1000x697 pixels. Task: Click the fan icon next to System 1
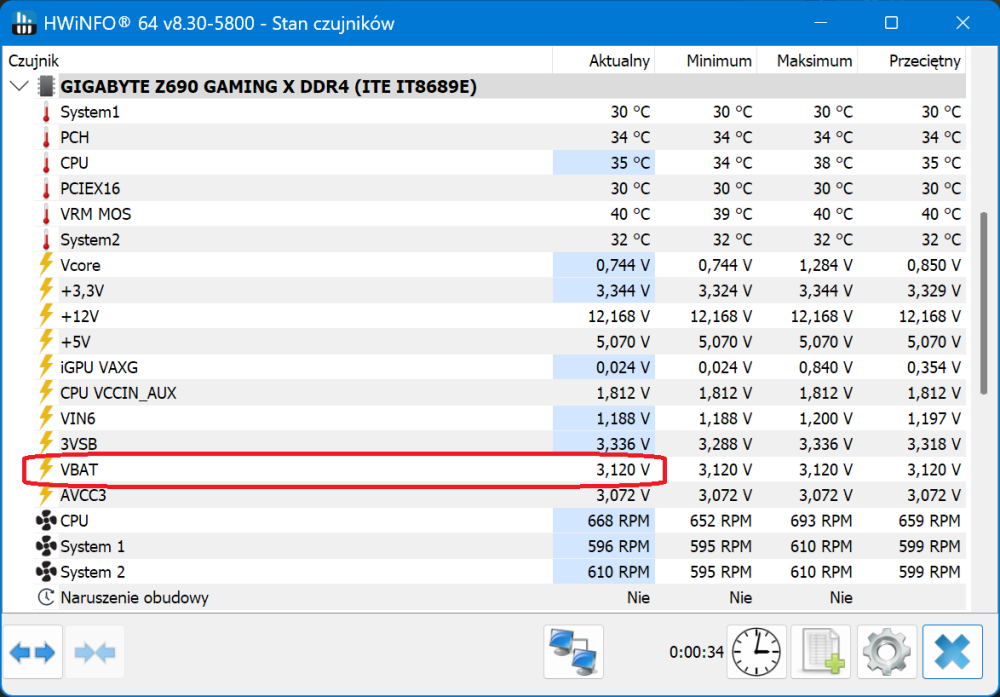pyautogui.click(x=46, y=546)
